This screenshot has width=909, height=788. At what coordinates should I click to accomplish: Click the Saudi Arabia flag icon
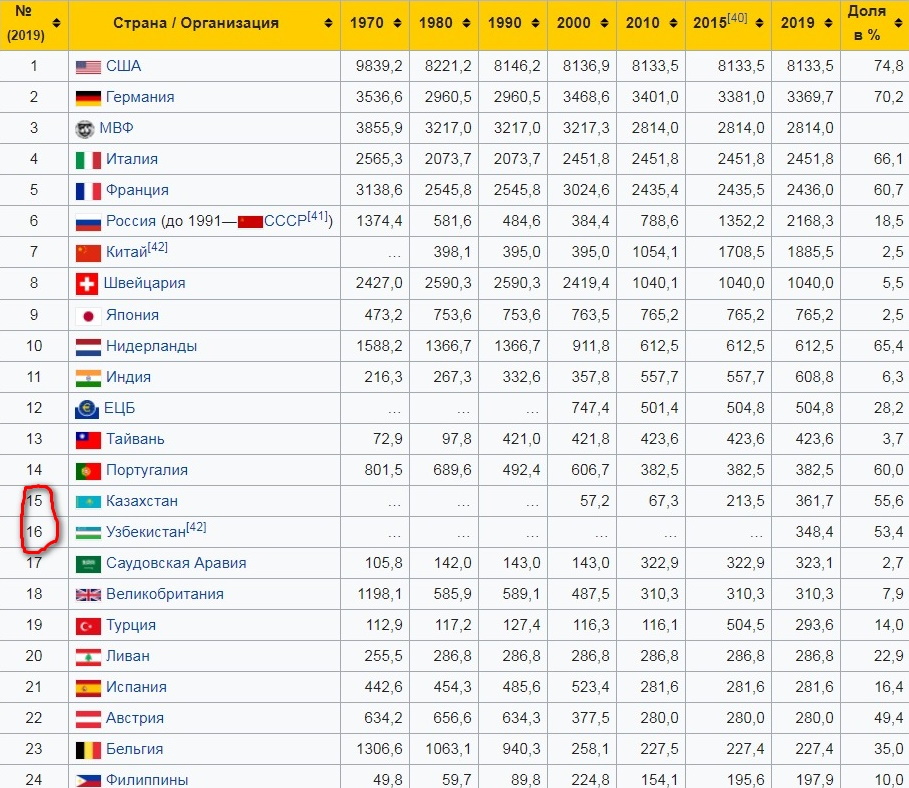[x=89, y=563]
